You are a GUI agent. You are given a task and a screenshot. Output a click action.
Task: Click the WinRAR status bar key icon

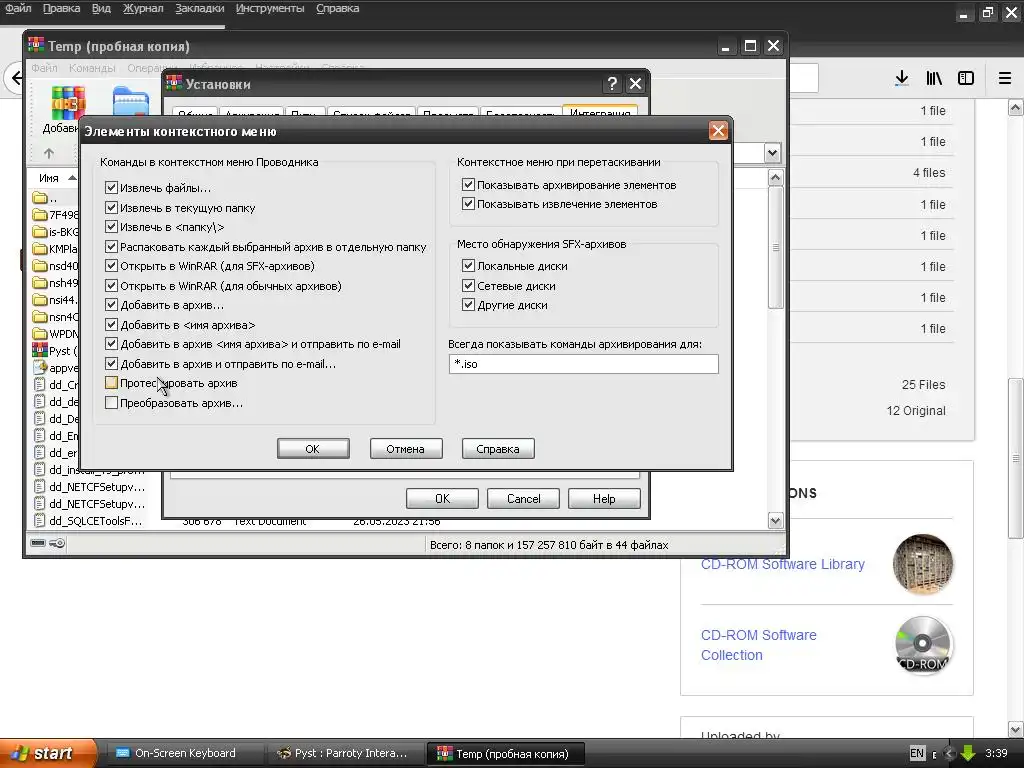click(x=57, y=543)
